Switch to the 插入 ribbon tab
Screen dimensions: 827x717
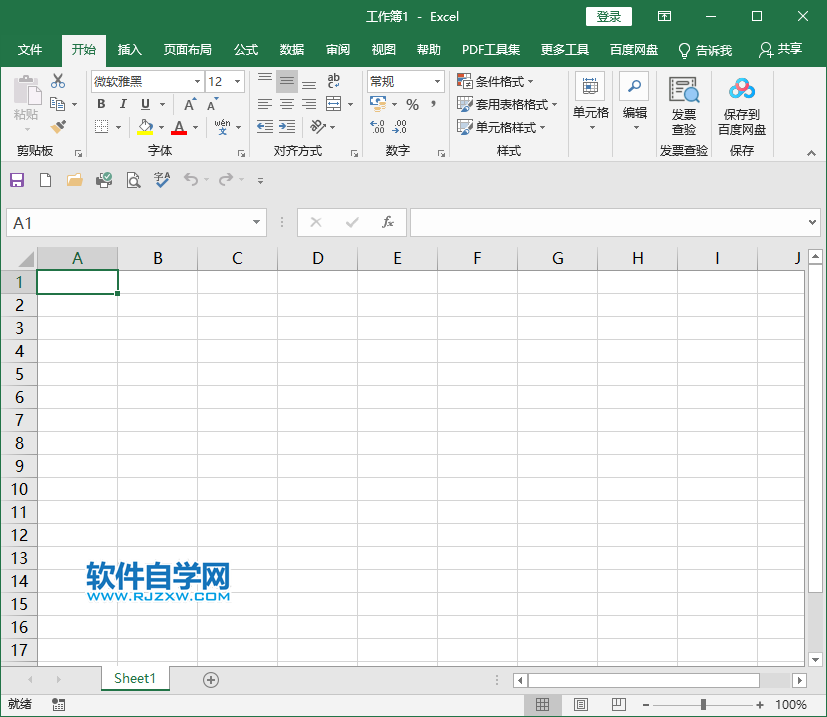tap(132, 49)
